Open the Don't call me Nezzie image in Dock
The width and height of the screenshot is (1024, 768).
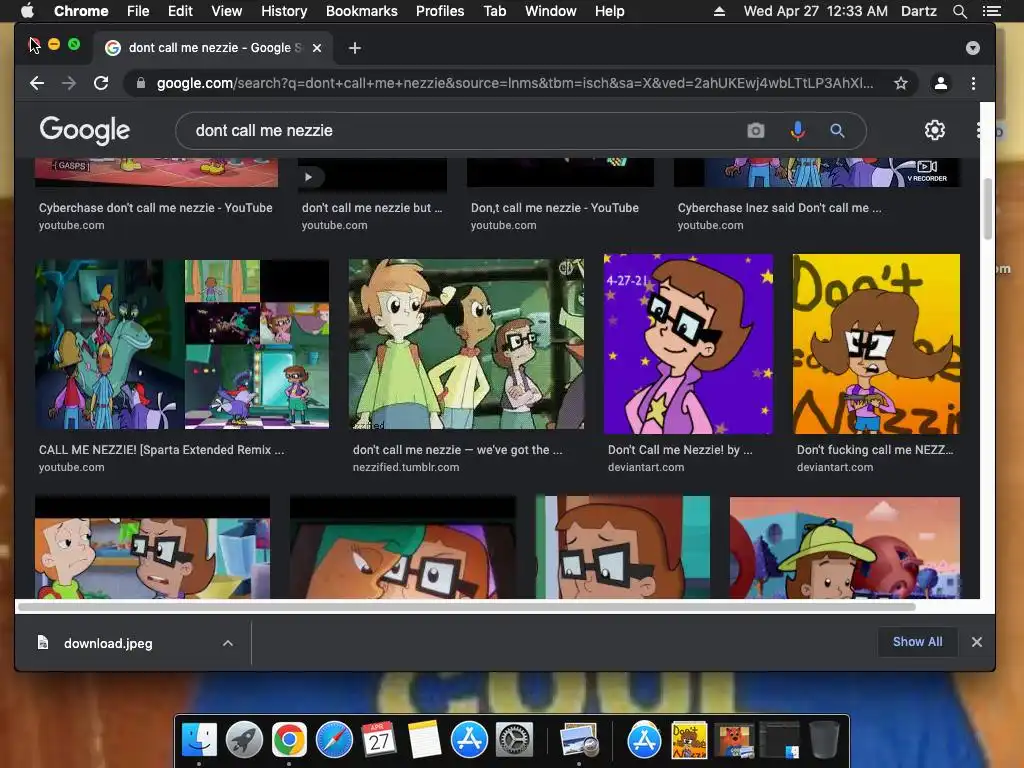click(x=689, y=741)
